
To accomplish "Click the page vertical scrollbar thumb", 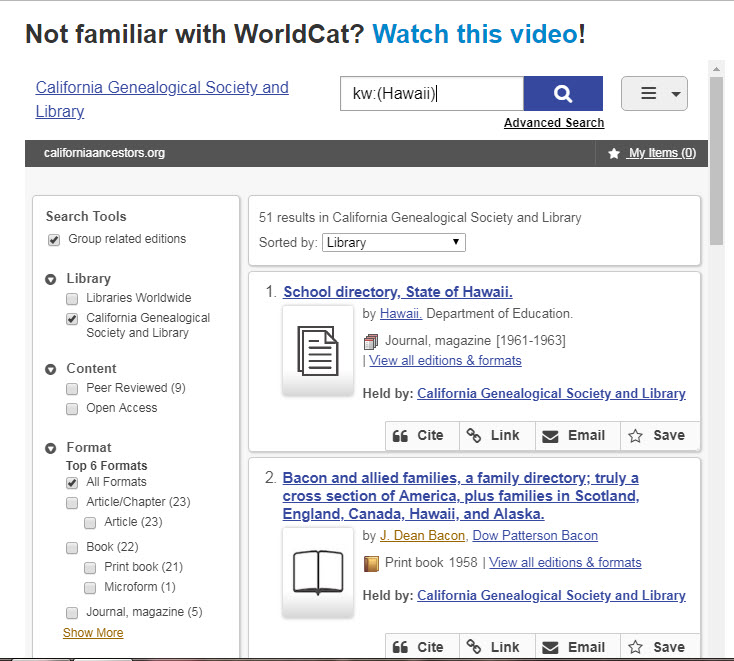I will [716, 161].
